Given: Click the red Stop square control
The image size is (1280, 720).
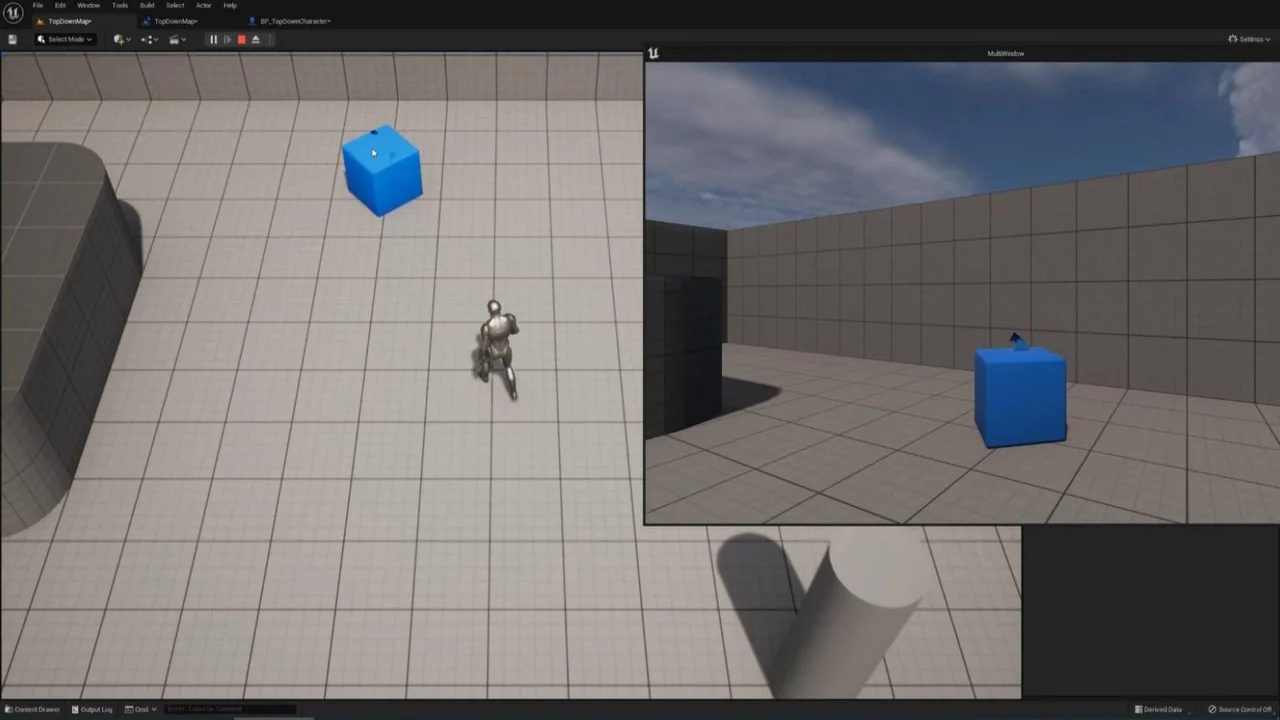Looking at the screenshot, I should click(241, 39).
